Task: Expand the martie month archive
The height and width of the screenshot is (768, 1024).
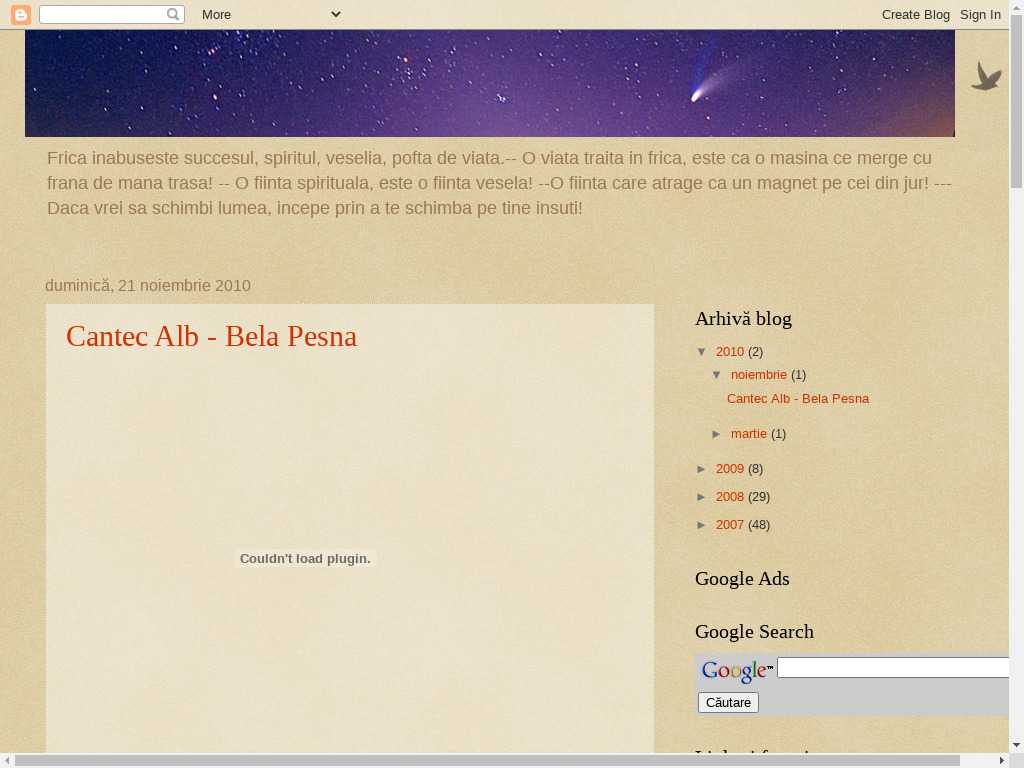Action: pyautogui.click(x=718, y=434)
